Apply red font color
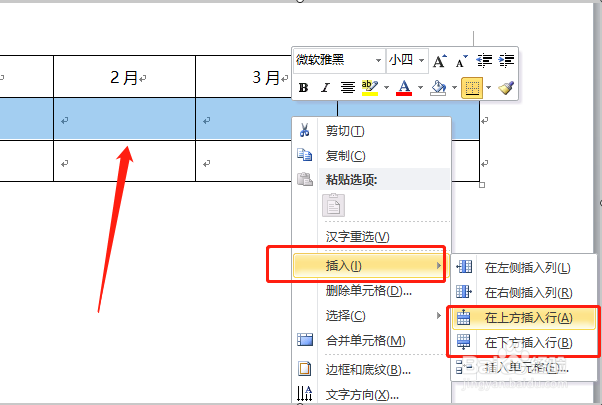Viewport: 602px width, 405px height. 404,88
